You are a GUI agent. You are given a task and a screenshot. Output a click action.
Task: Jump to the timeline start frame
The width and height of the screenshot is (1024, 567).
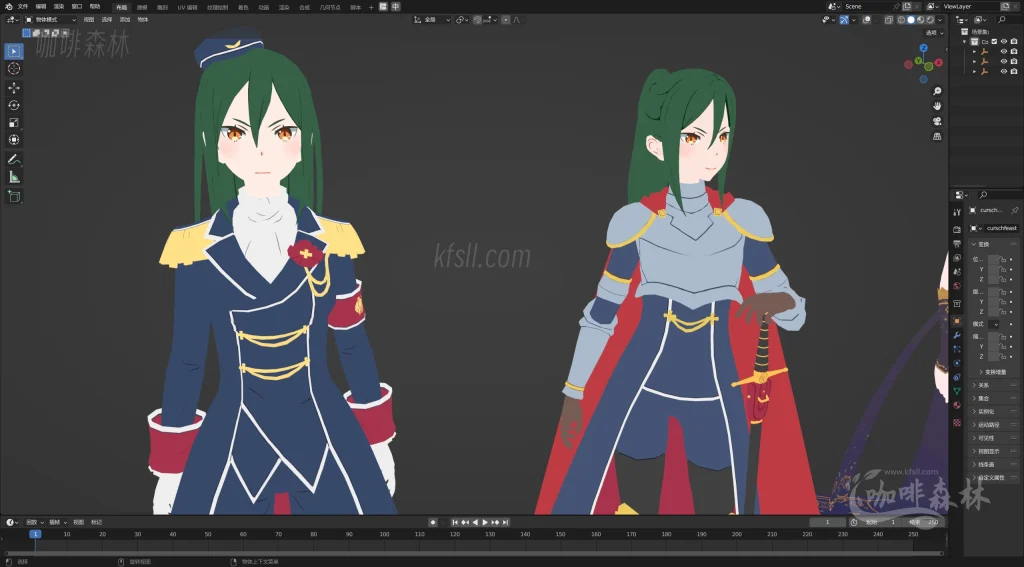(x=455, y=522)
